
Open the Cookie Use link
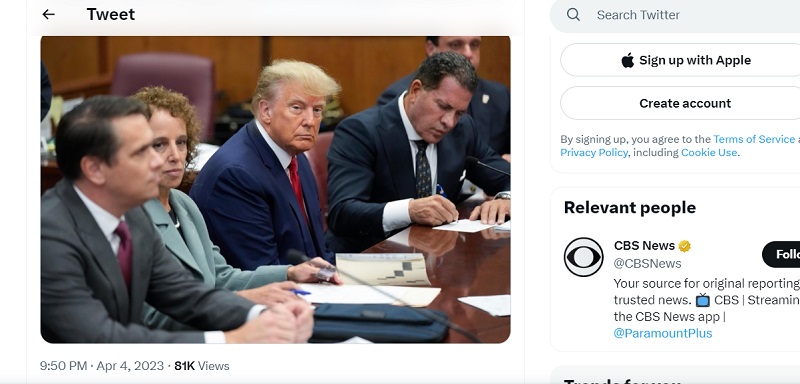coord(709,152)
